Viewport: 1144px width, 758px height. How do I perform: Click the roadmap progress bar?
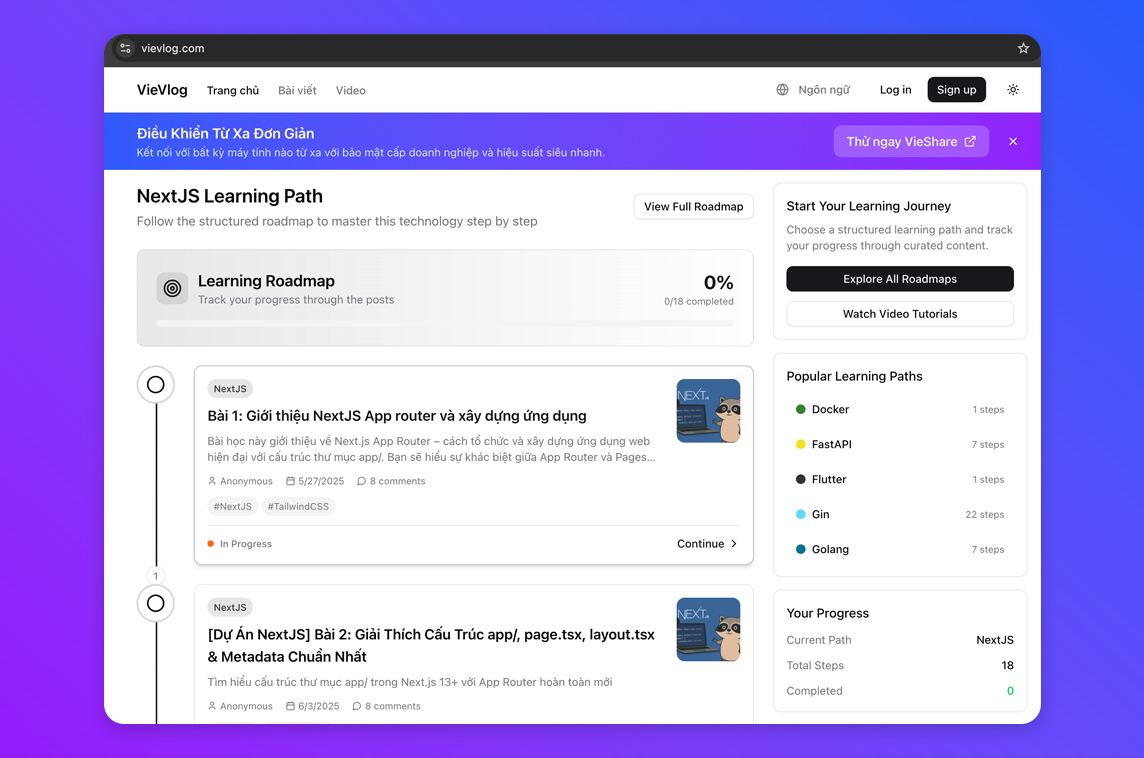click(x=445, y=323)
